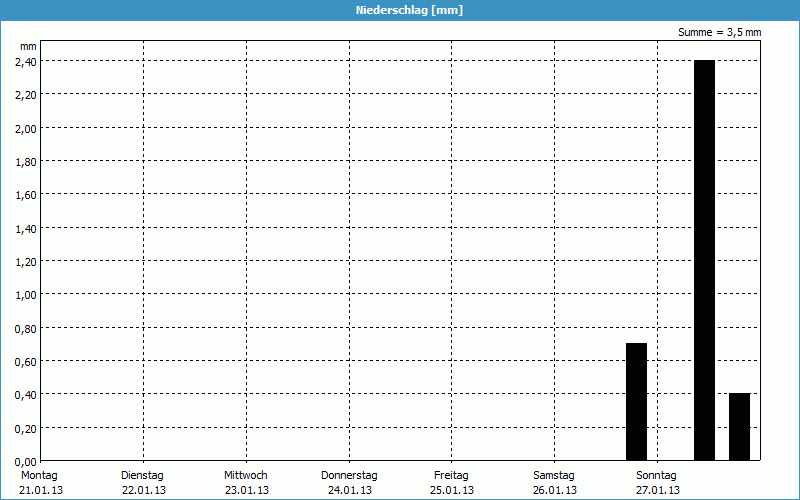Click the Niederschlag [mm] chart title
This screenshot has width=800, height=500.
click(409, 10)
